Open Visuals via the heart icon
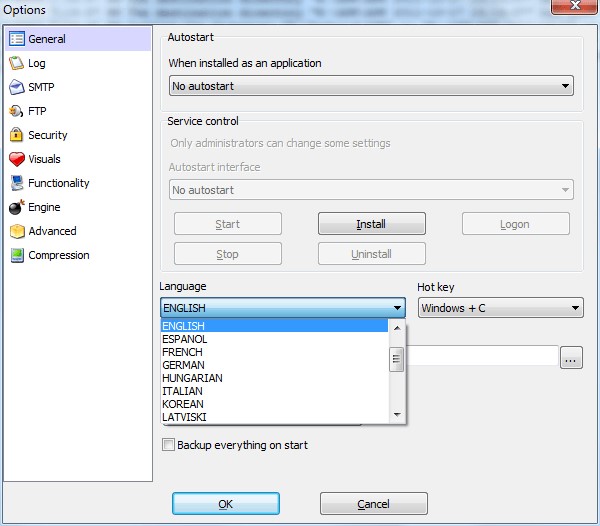This screenshot has width=600, height=526. coord(16,159)
